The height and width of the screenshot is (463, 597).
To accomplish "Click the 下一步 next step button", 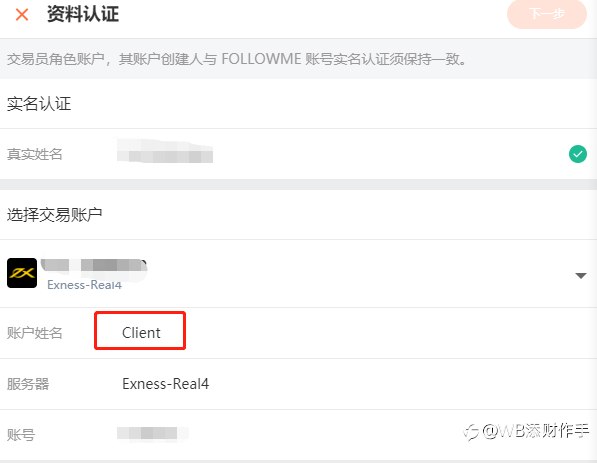I will click(547, 14).
